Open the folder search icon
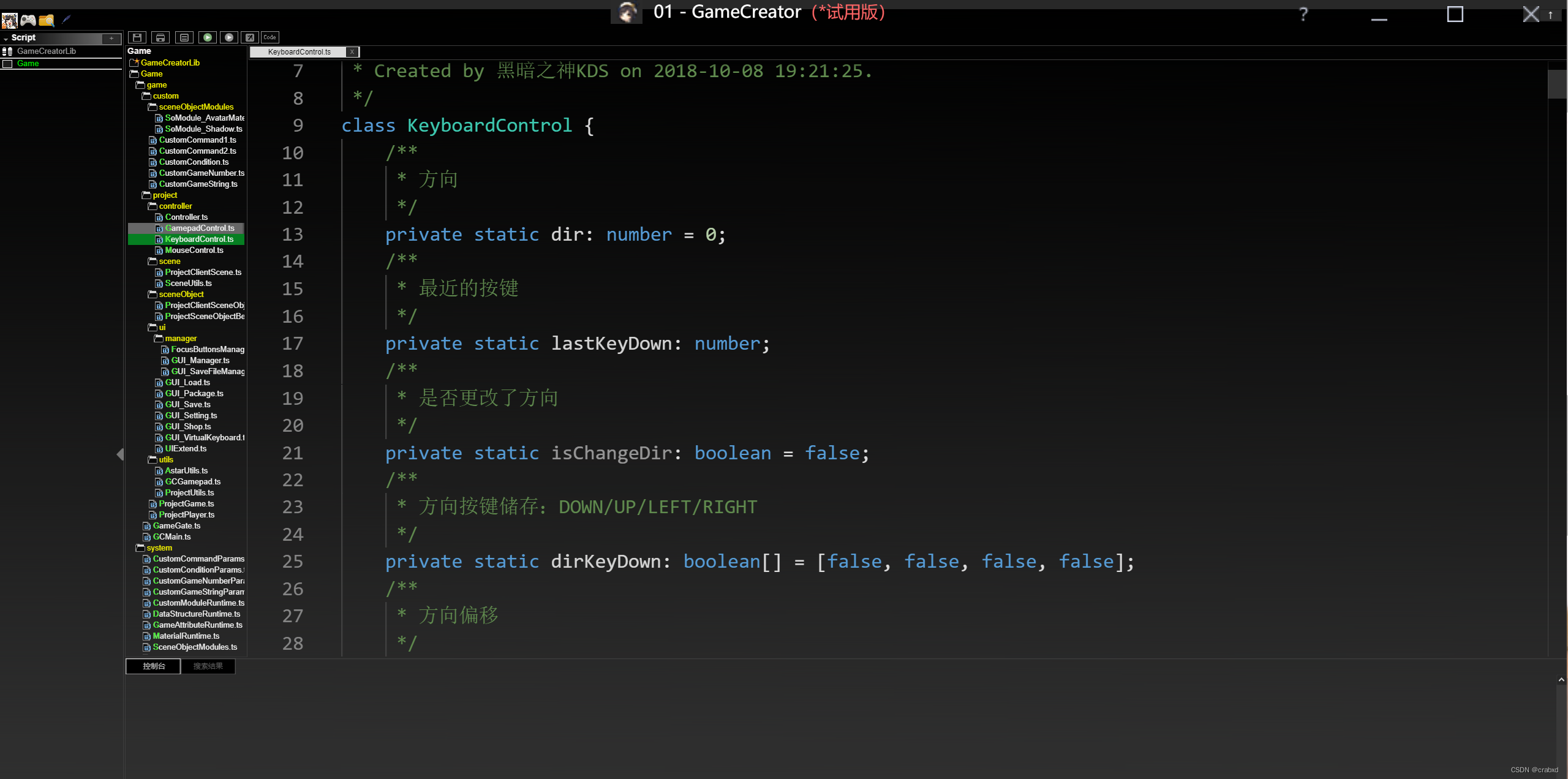This screenshot has width=1568, height=779. pyautogui.click(x=47, y=20)
